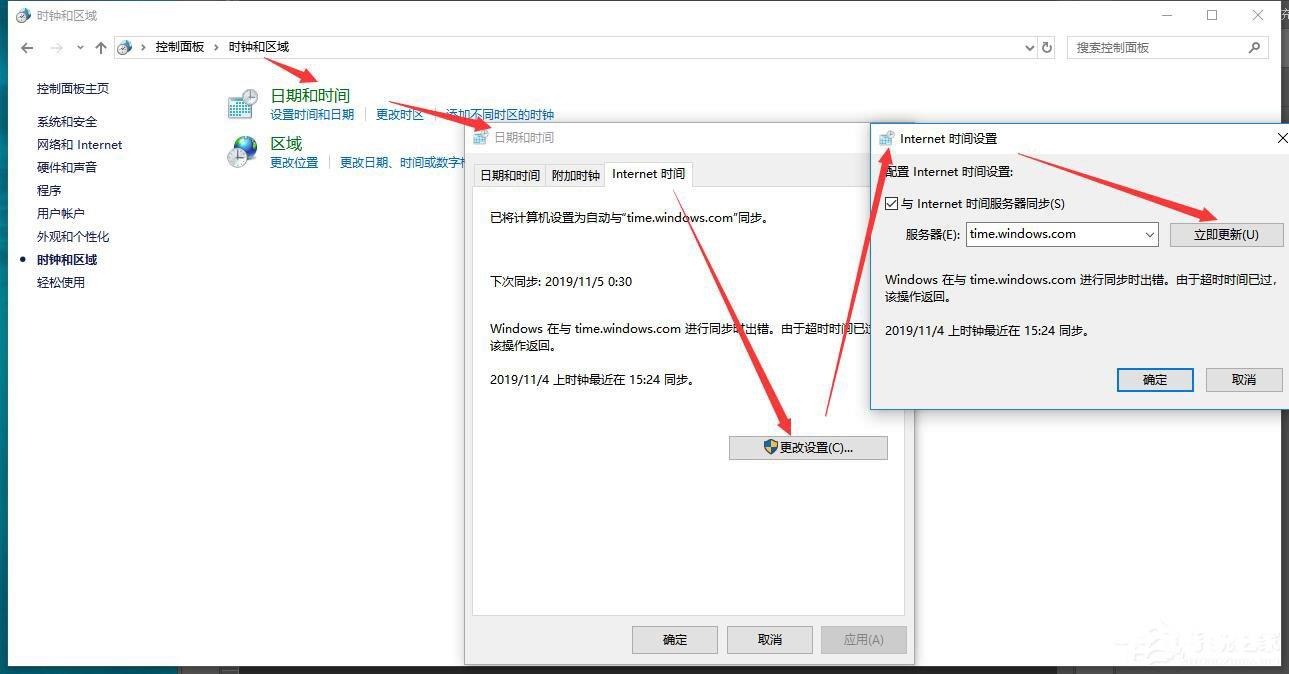Switch to the 附加时钟 tab
The width and height of the screenshot is (1289, 674).
[x=575, y=175]
